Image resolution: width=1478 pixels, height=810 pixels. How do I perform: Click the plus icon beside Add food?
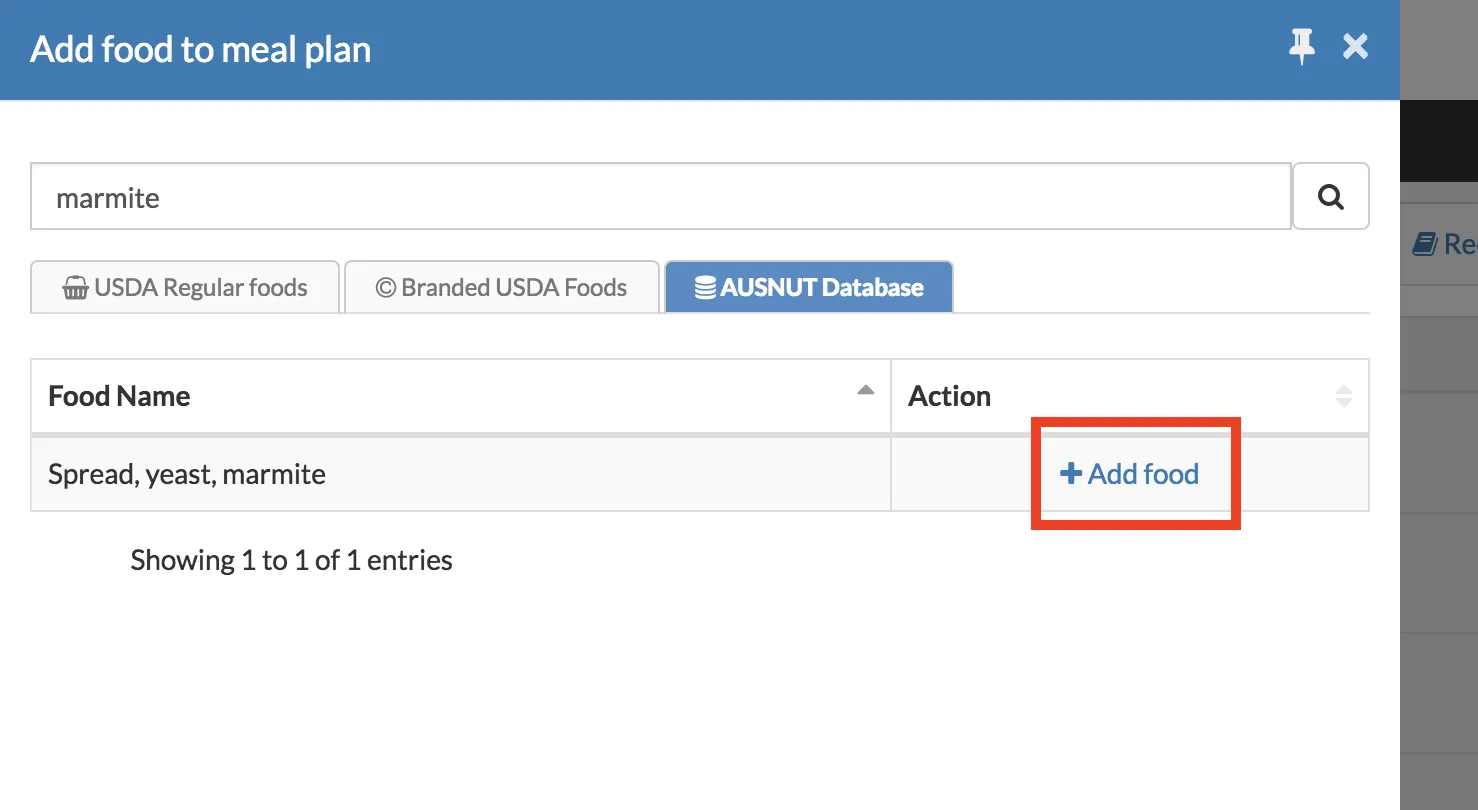coord(1071,473)
